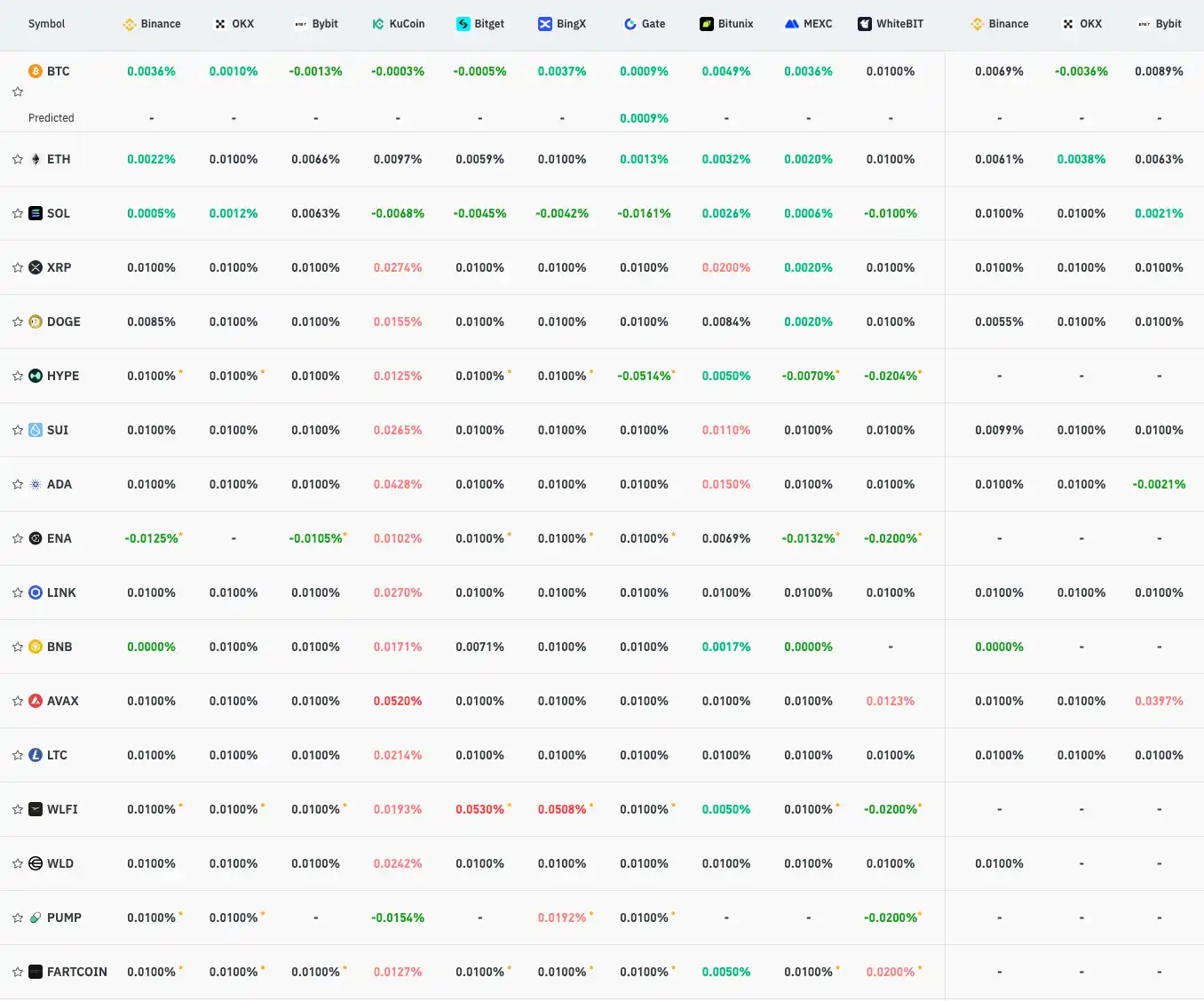Star BTC as a favorite

tap(18, 91)
